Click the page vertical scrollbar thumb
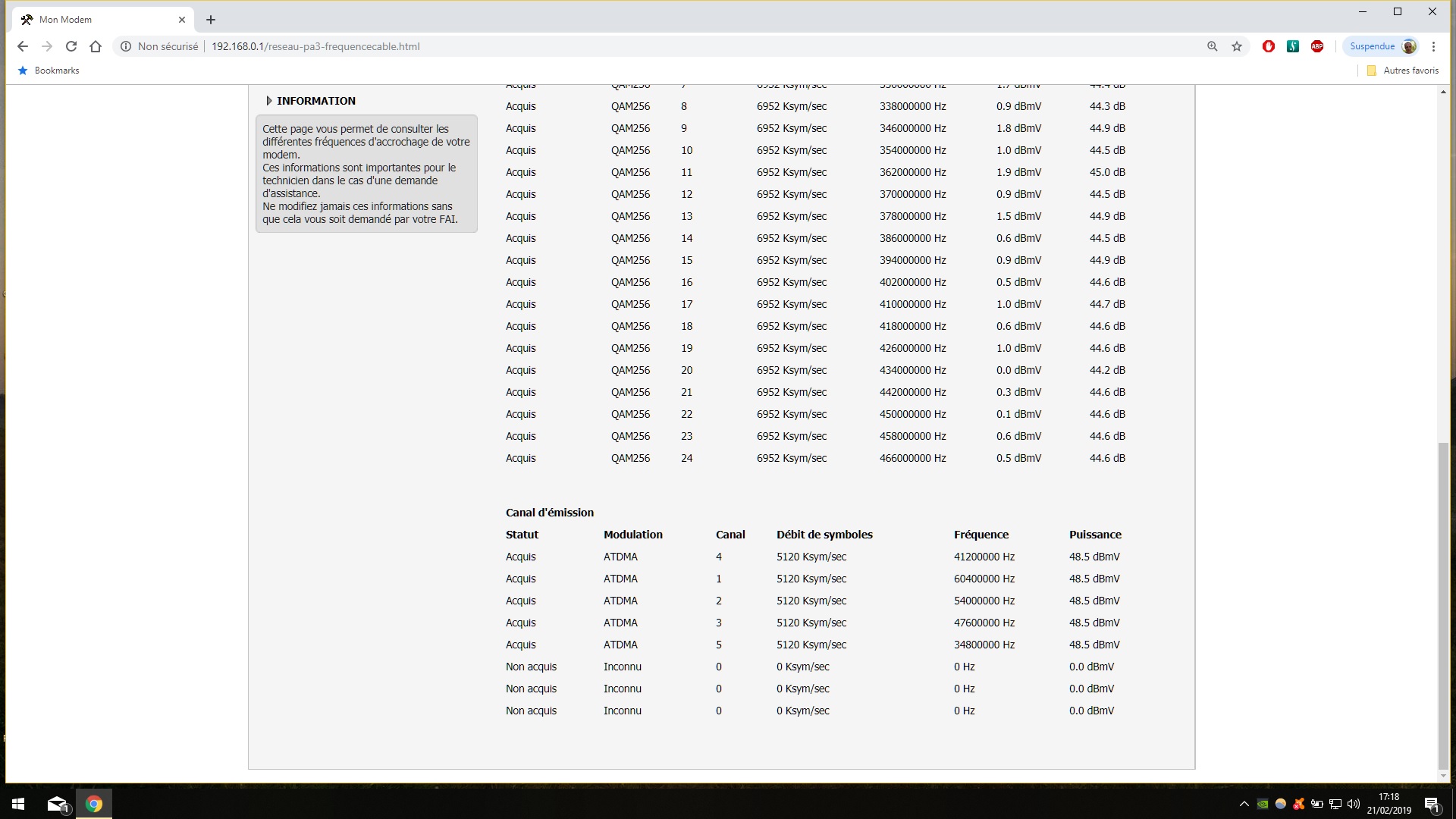The image size is (1456, 819). tap(1442, 607)
